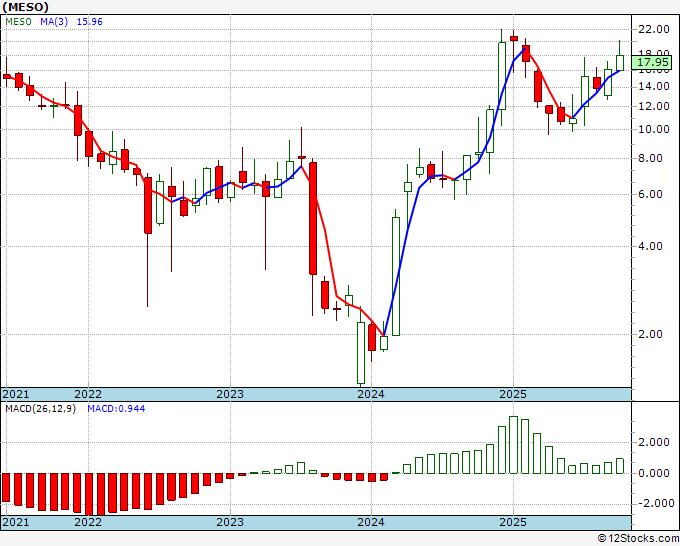Click 2023 on the price chart timeline

[230, 394]
